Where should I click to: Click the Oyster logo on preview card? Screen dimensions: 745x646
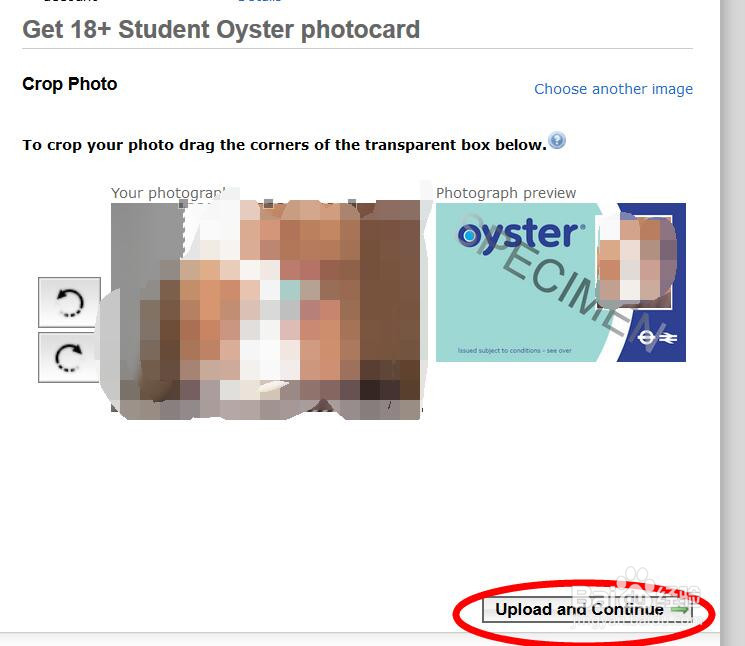tap(519, 234)
